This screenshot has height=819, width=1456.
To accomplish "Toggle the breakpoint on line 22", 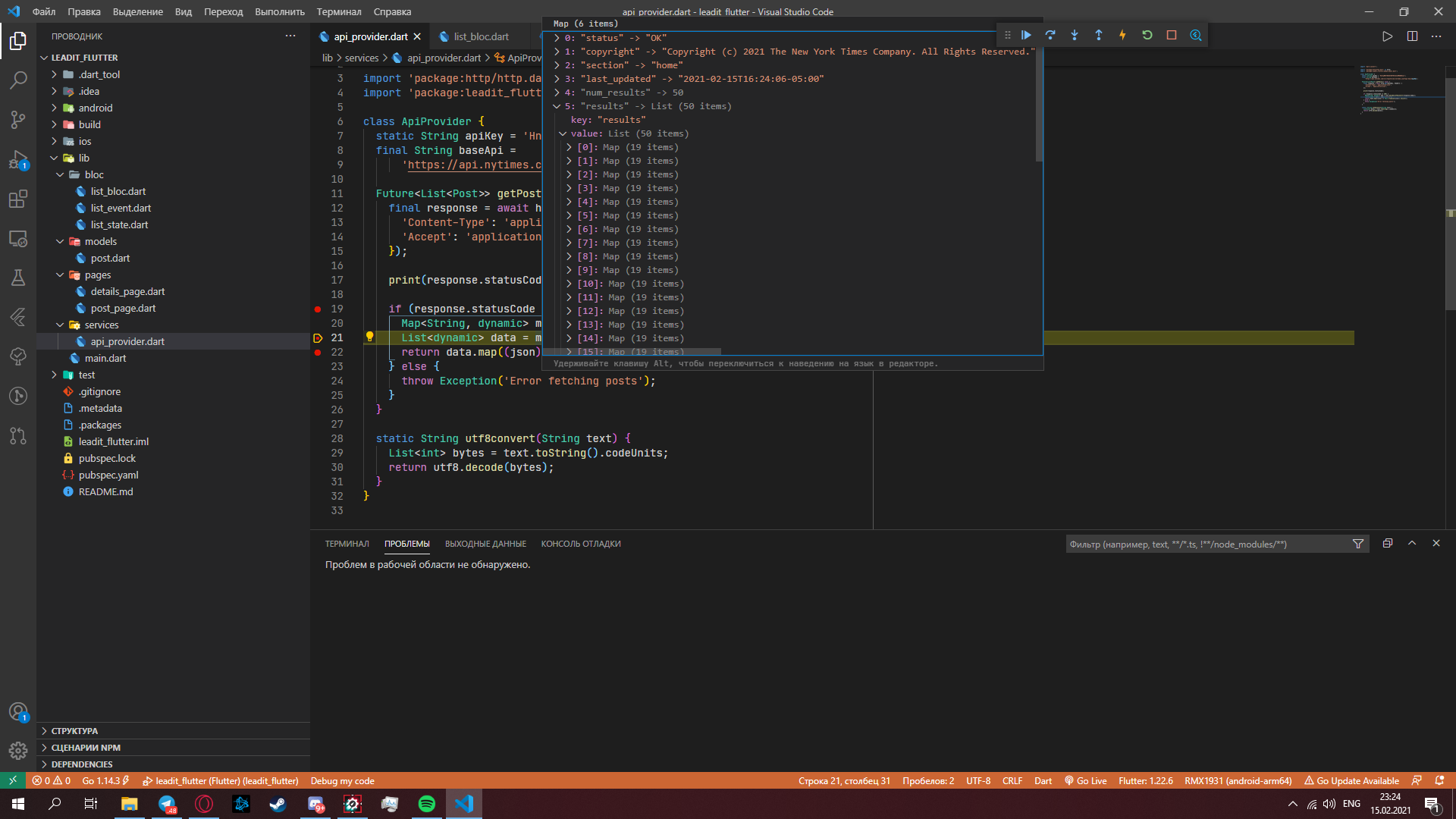I will [x=318, y=352].
